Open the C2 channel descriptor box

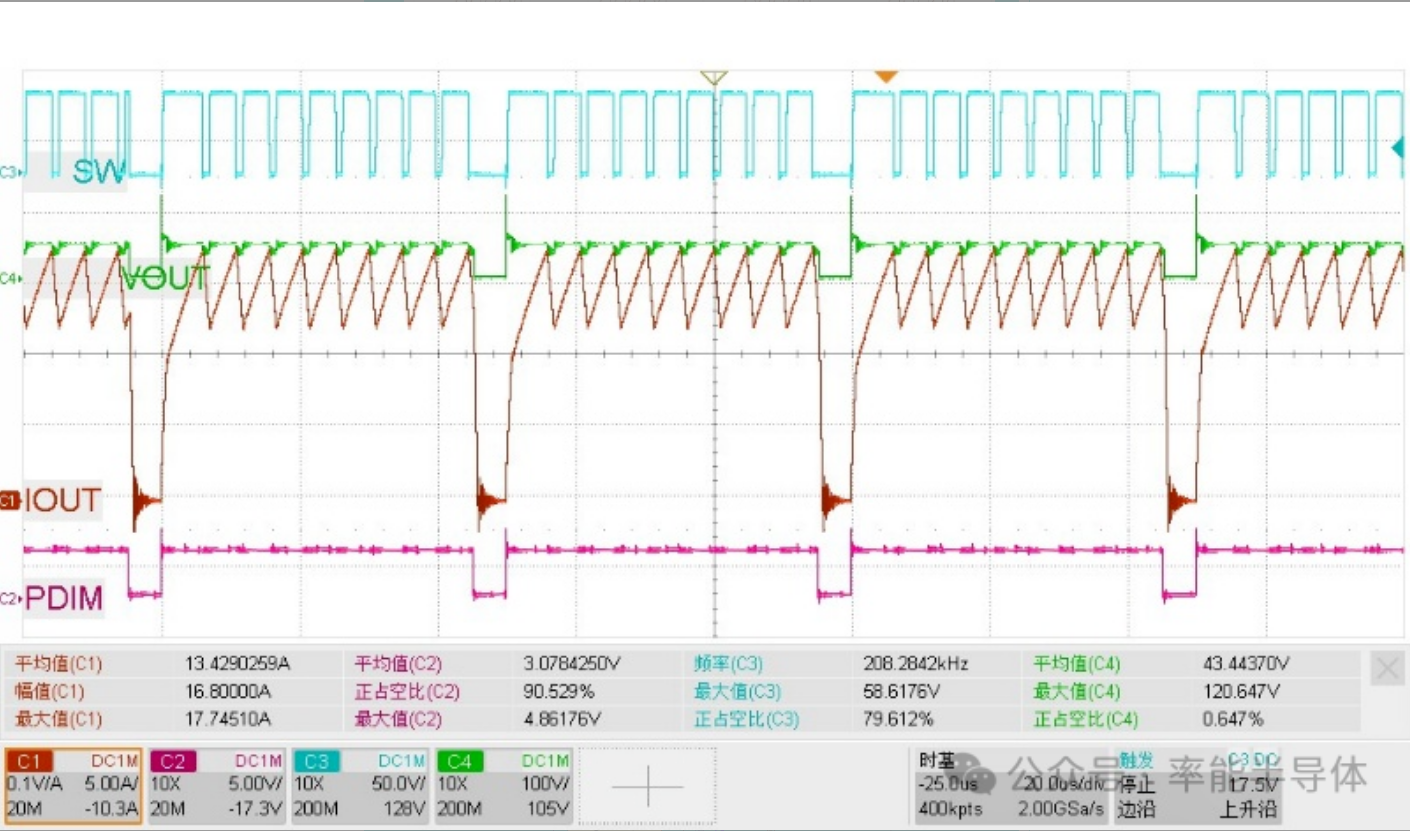[217, 784]
